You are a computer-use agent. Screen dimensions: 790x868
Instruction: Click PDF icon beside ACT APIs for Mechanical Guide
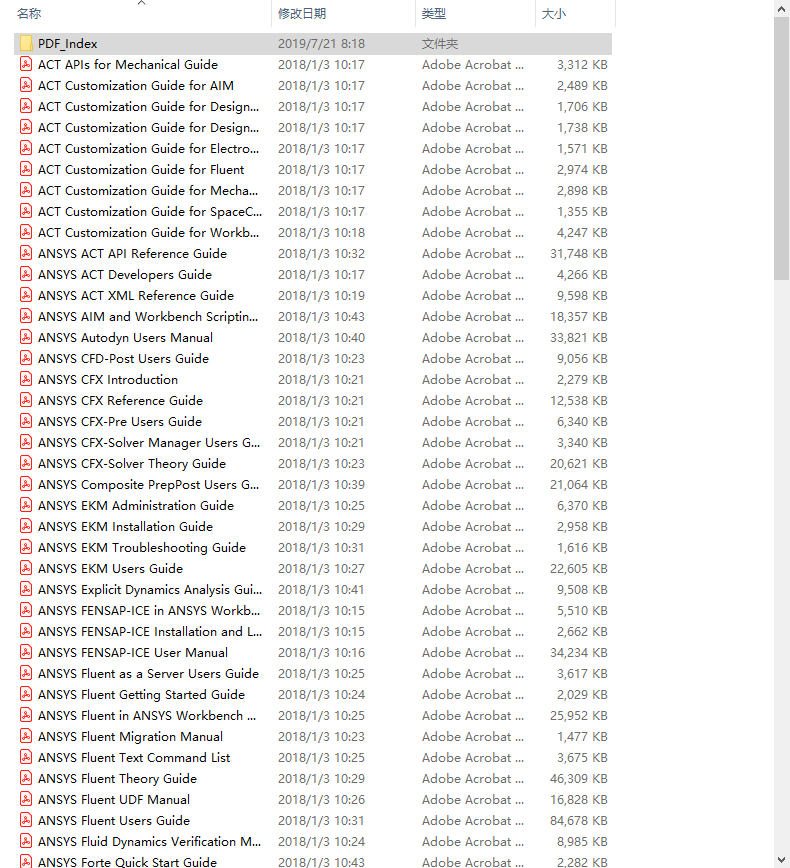click(x=26, y=65)
